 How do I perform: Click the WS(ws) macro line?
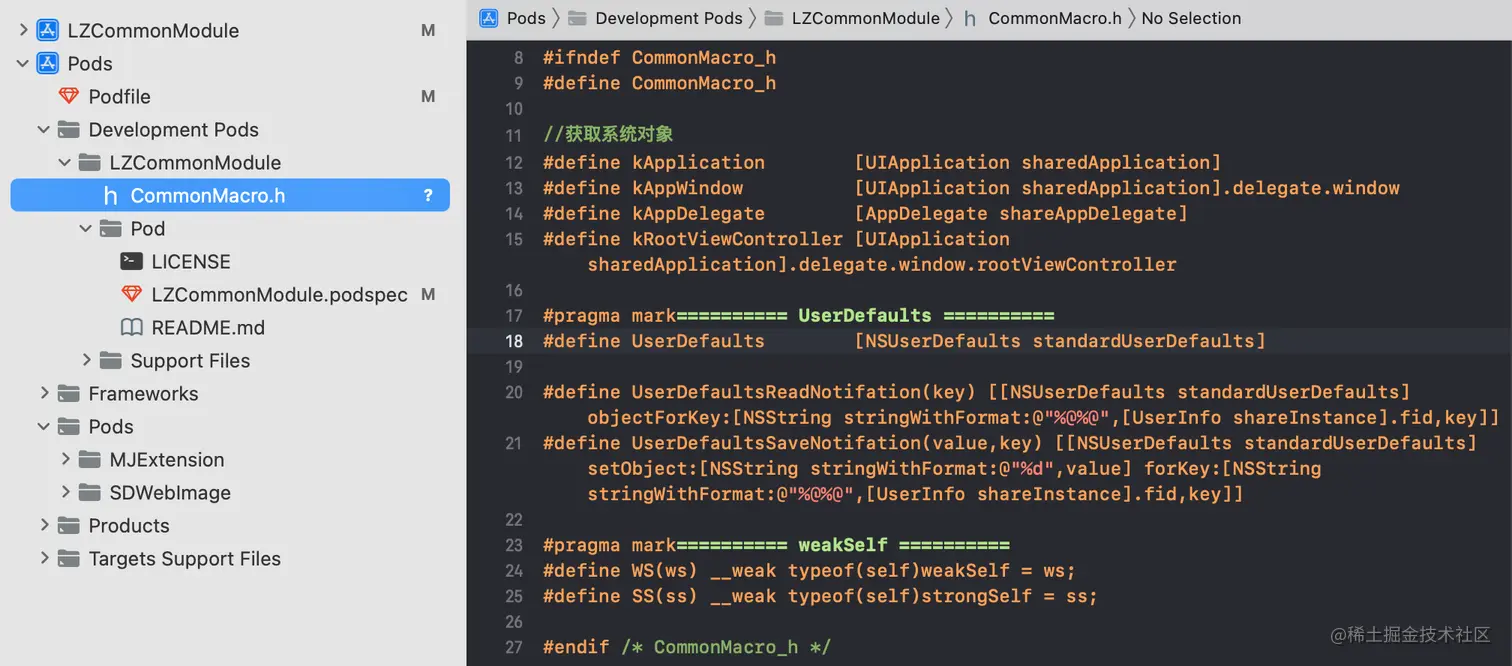click(x=809, y=570)
